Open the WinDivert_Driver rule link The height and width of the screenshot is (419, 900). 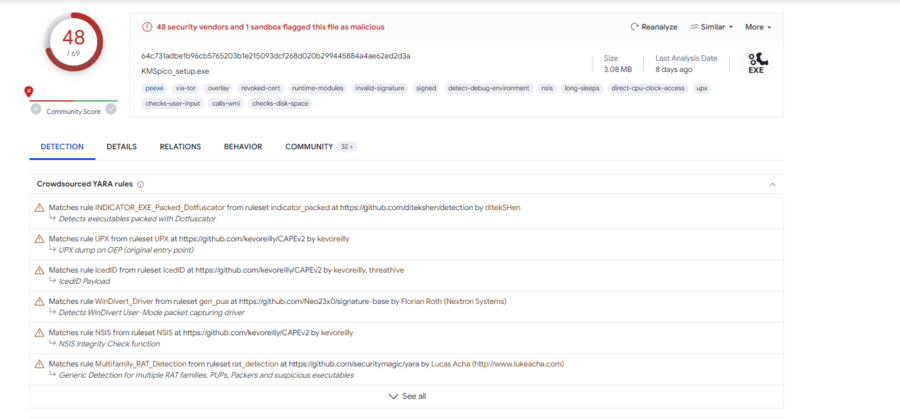(x=125, y=301)
